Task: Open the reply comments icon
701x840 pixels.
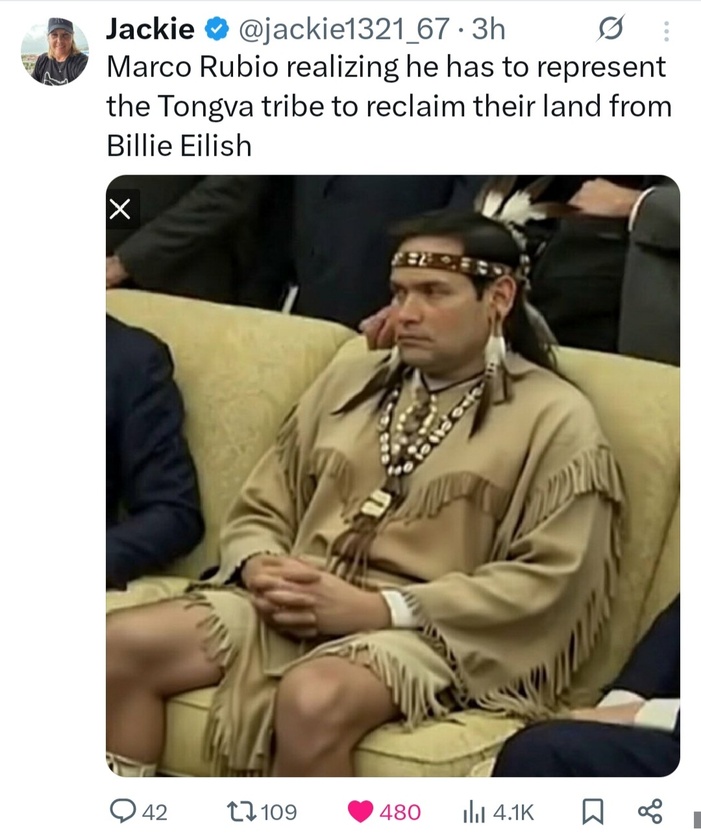Action: pyautogui.click(x=123, y=811)
